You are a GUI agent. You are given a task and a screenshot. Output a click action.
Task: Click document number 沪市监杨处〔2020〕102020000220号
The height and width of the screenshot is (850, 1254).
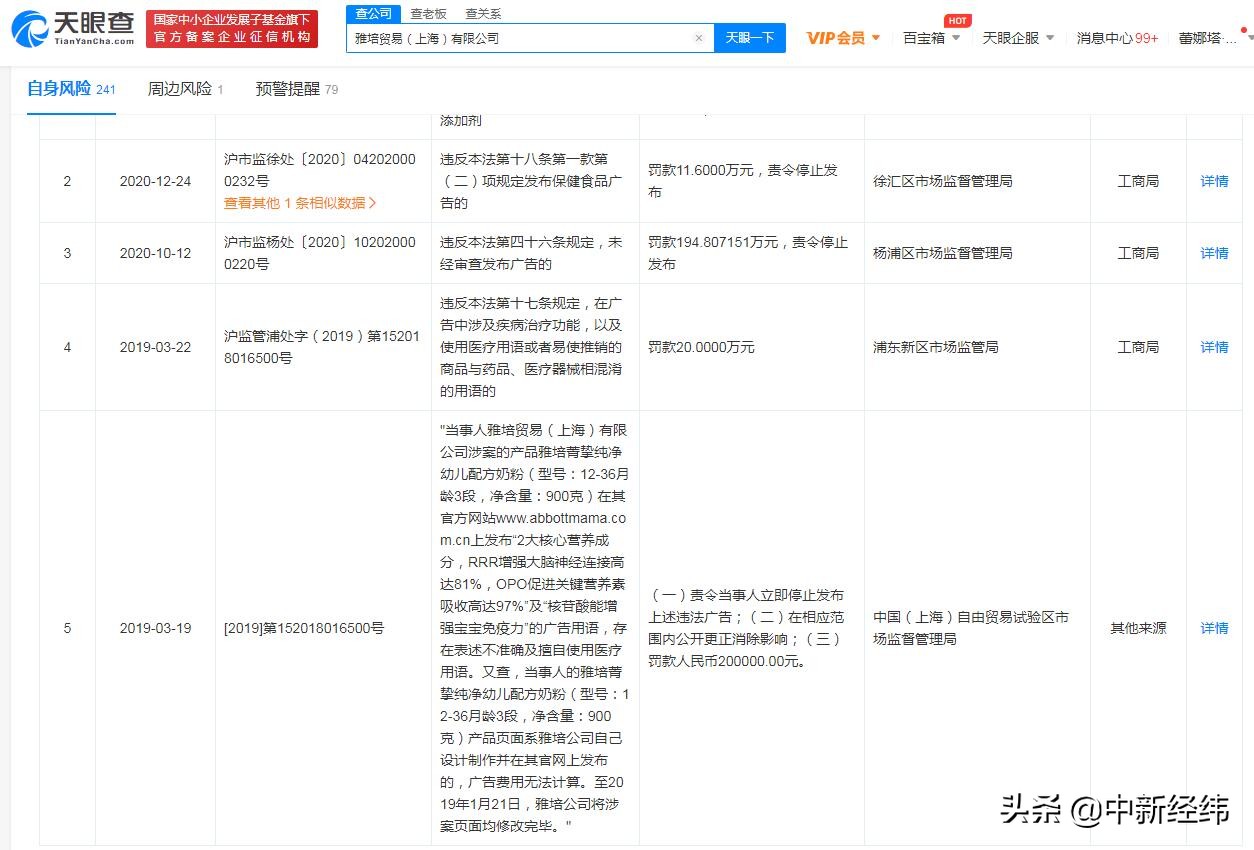(320, 253)
